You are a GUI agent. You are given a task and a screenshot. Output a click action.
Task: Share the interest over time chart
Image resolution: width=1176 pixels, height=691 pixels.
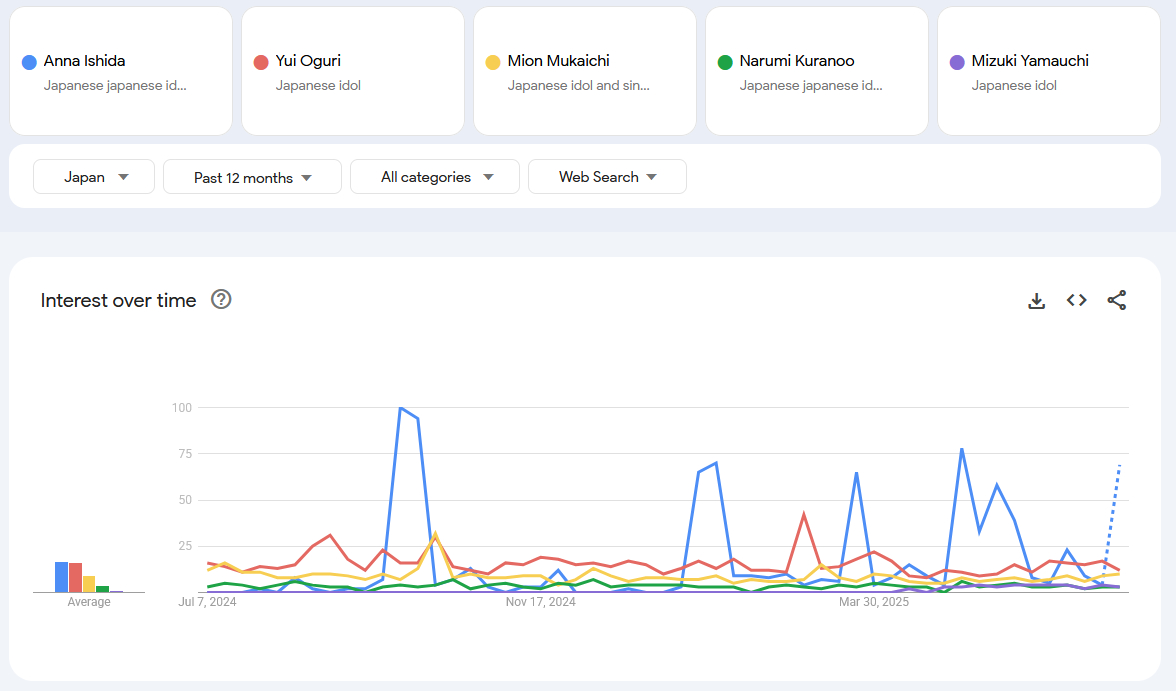(x=1117, y=300)
